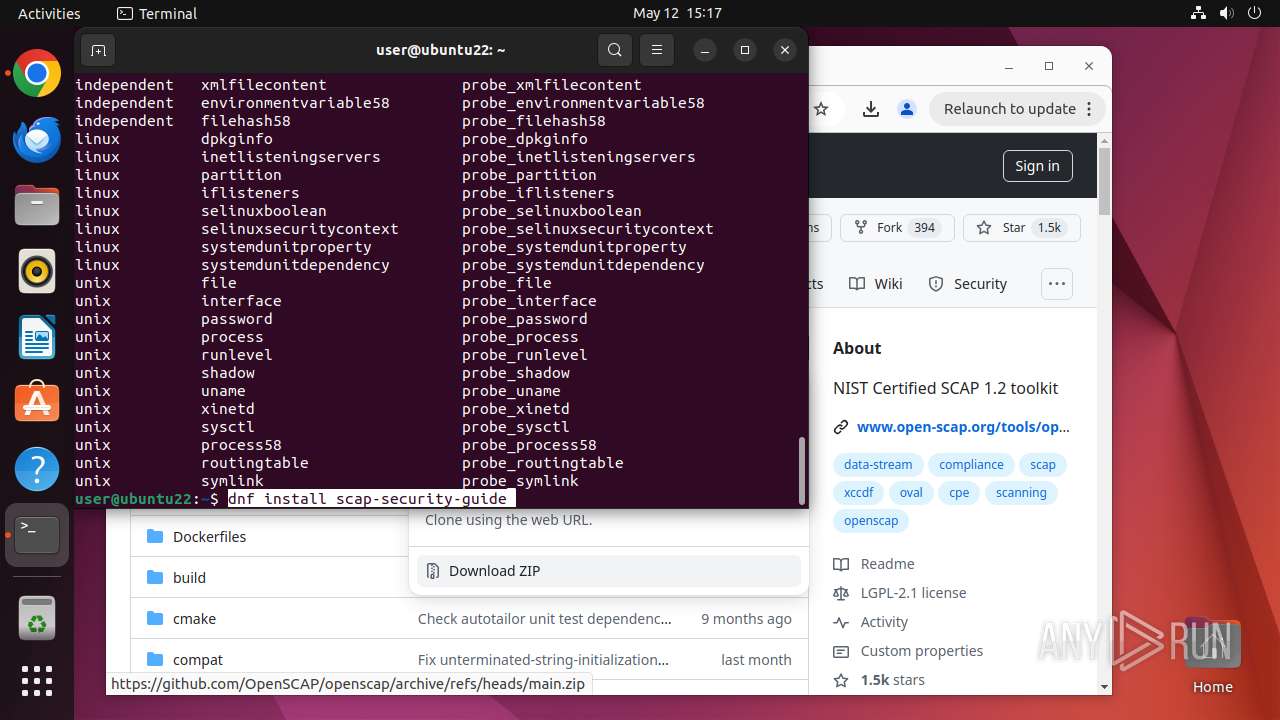Open the LGPL-2.1 license link
This screenshot has width=1280, height=720.
click(x=913, y=593)
